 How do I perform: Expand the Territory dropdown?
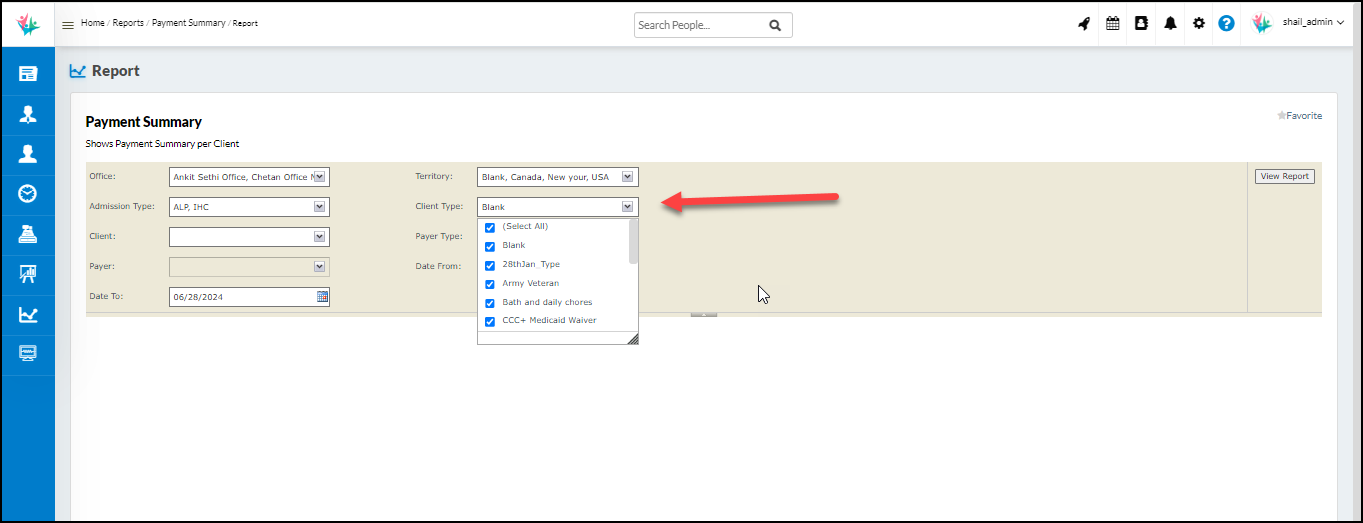coord(628,177)
